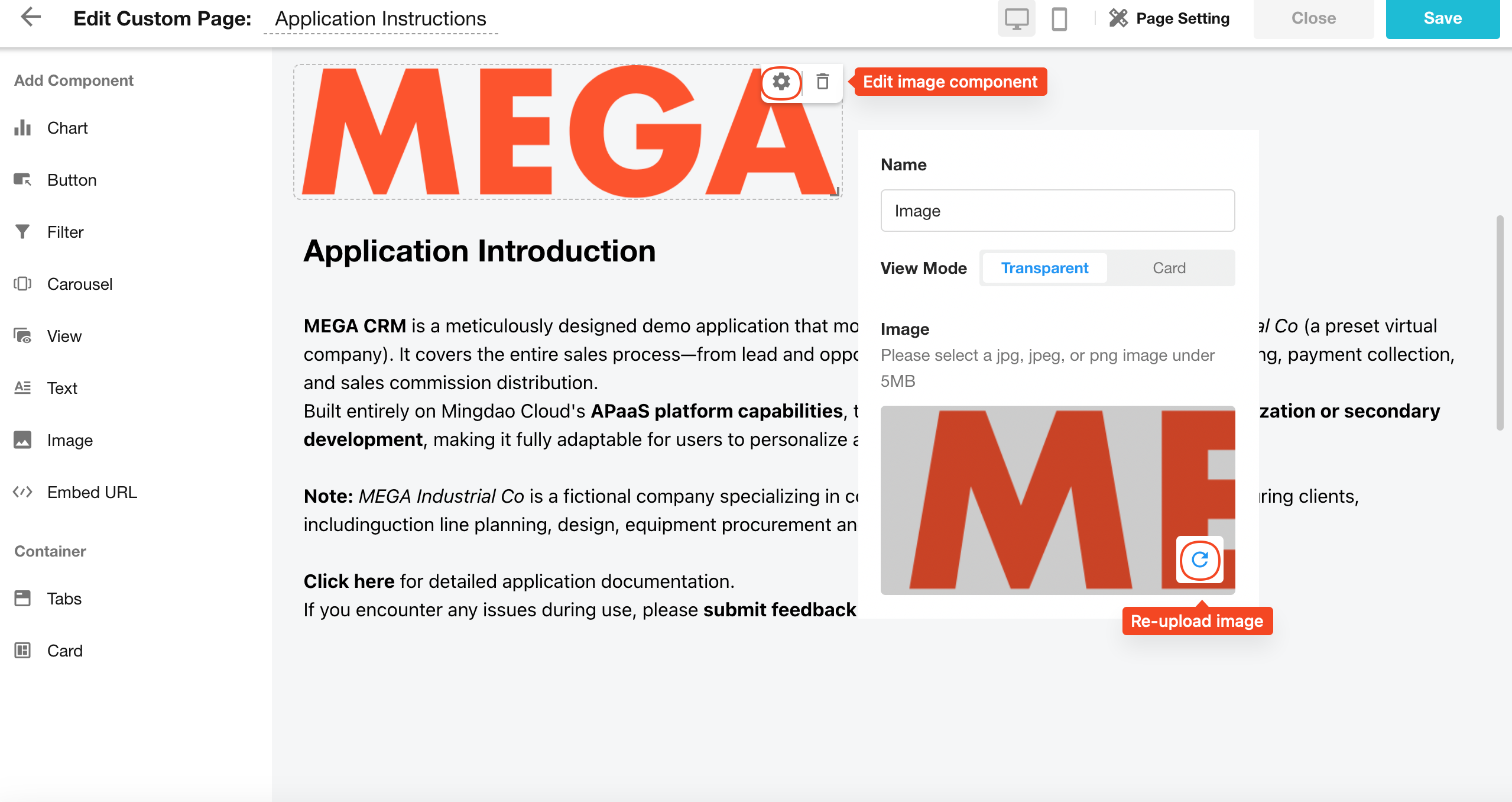1512x802 pixels.
Task: Switch to mobile preview icon
Action: [x=1059, y=18]
